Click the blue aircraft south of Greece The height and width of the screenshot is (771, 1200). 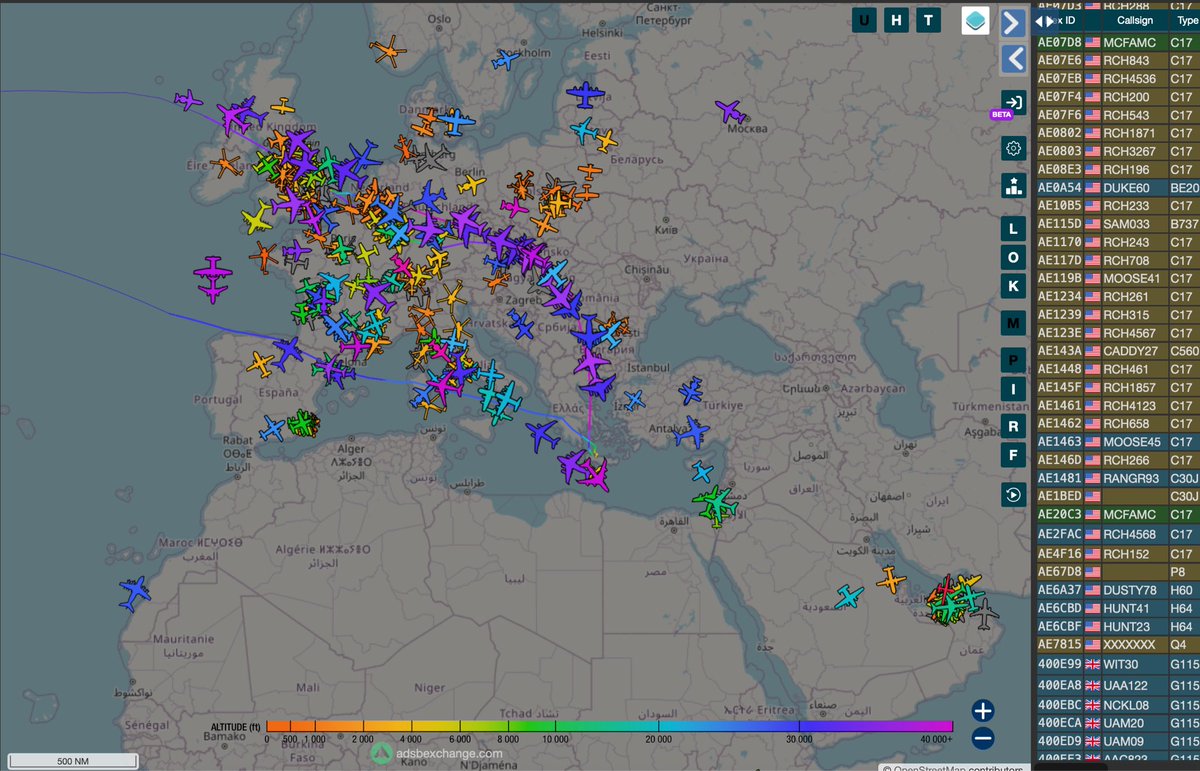(542, 435)
